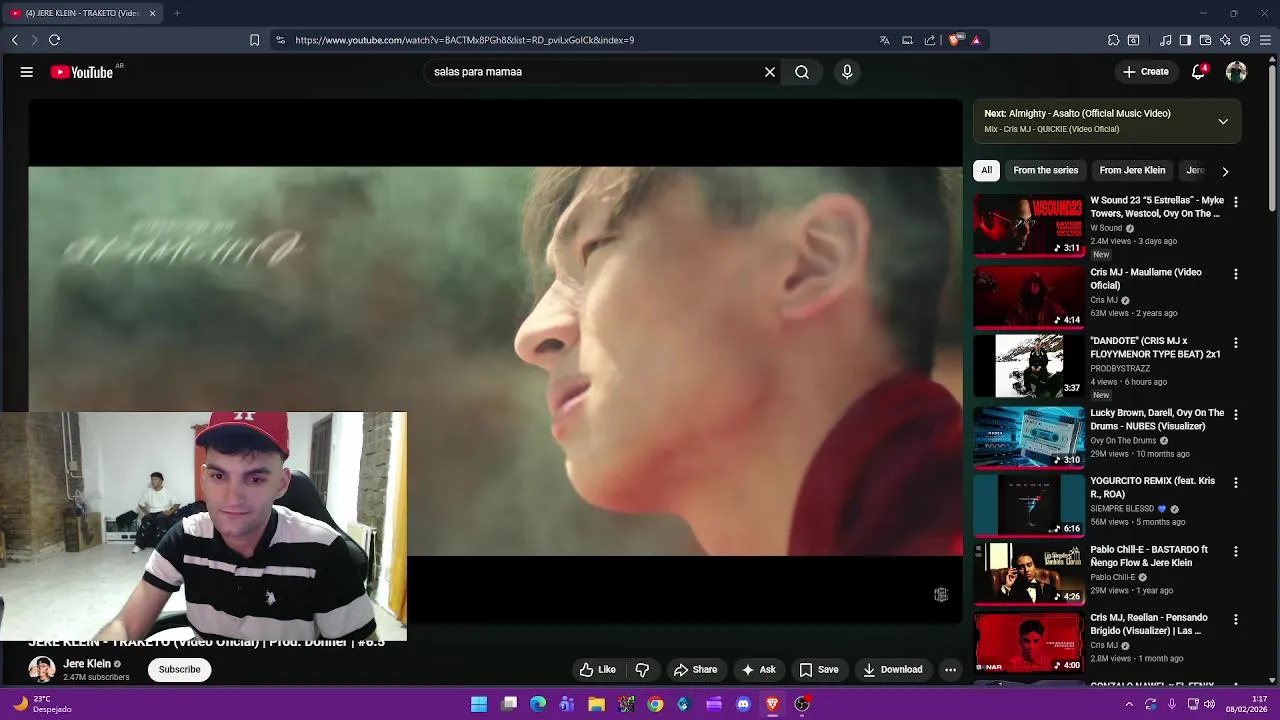Select the 'From Jere Klein' chip
This screenshot has width=1280, height=720.
1132,170
